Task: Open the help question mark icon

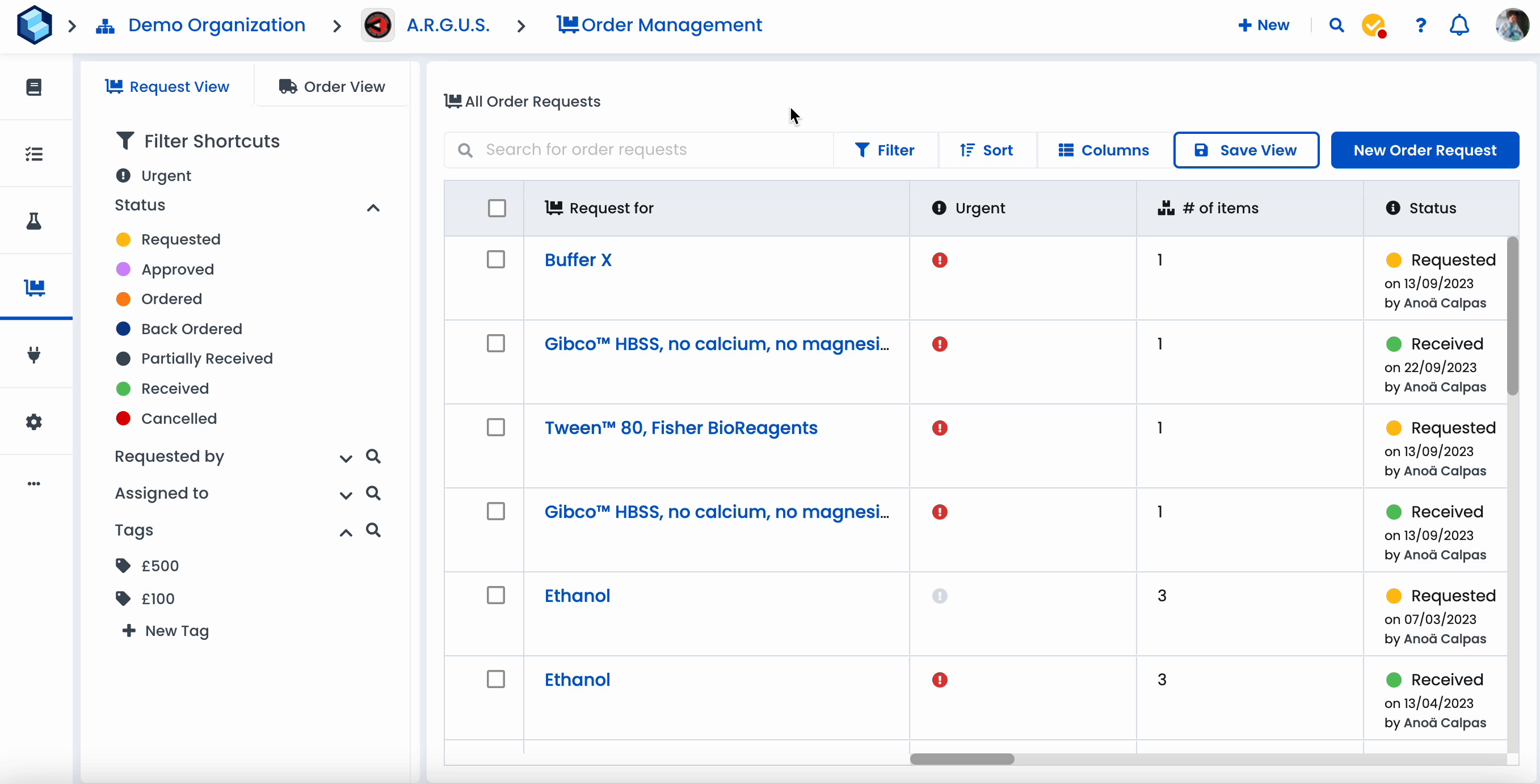Action: 1420,25
